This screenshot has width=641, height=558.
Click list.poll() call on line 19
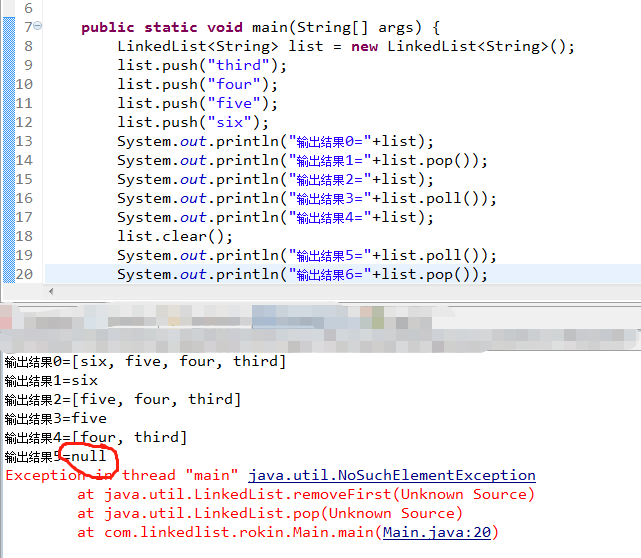(430, 255)
